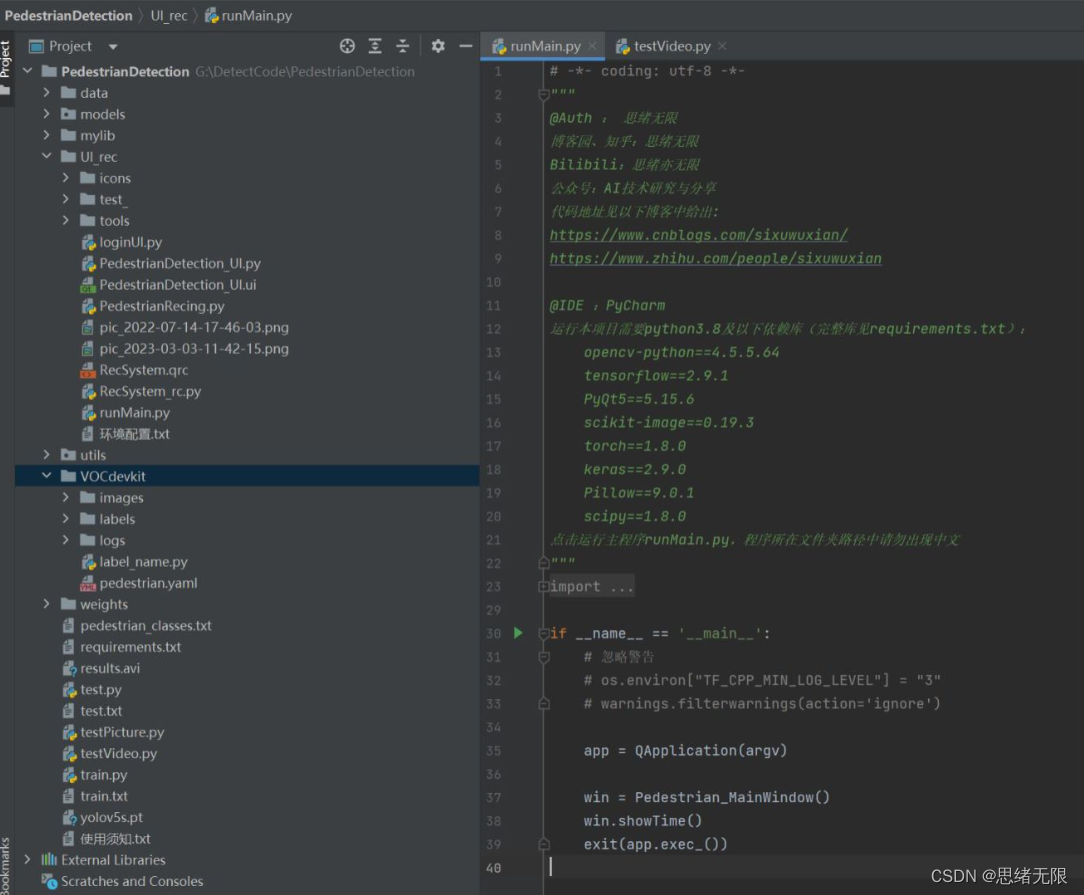Expand the models folder
The width and height of the screenshot is (1084, 895).
(x=46, y=114)
